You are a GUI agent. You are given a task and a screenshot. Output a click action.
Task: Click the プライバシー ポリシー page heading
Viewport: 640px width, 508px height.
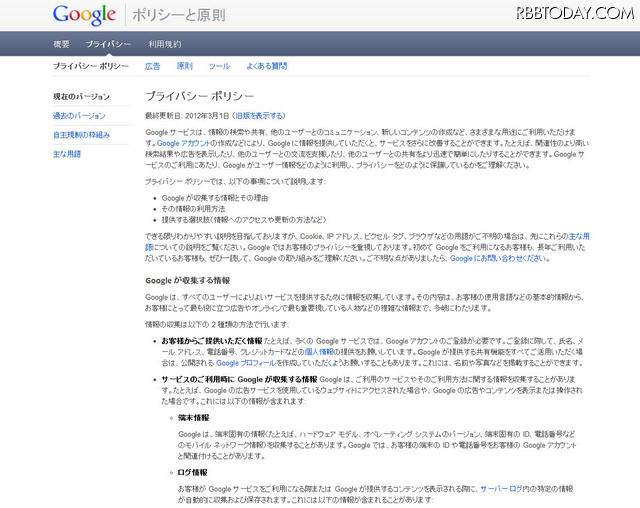[200, 96]
